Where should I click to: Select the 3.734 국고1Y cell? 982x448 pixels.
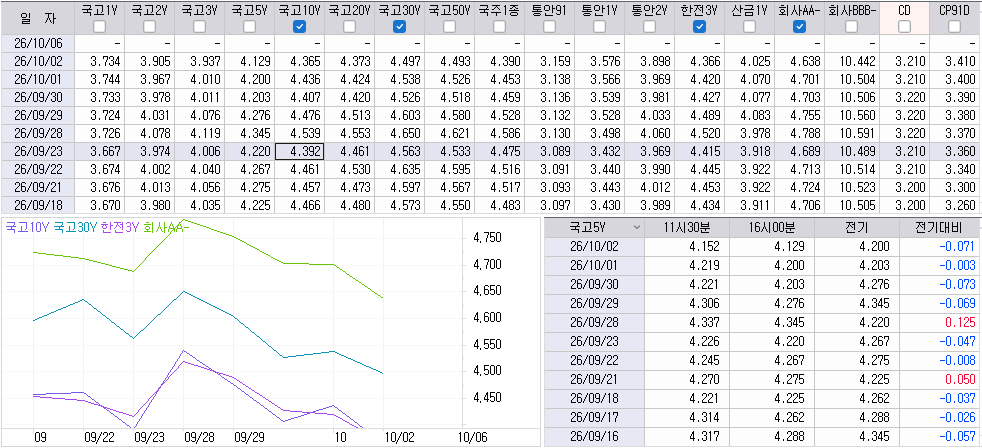[x=99, y=61]
